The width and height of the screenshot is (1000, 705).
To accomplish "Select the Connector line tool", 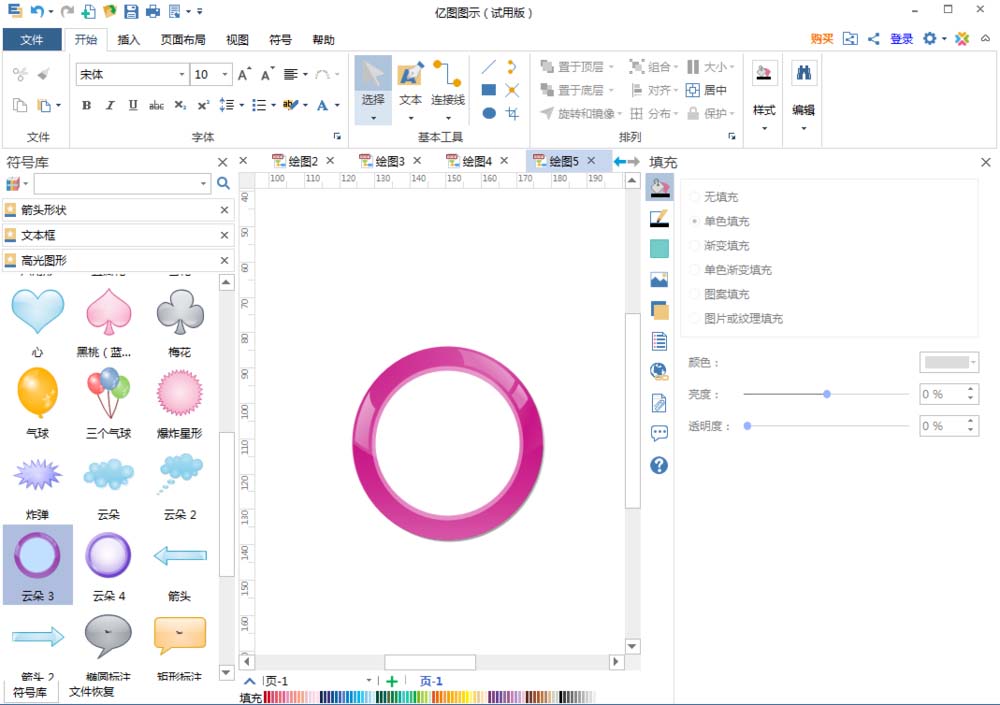I will [448, 89].
